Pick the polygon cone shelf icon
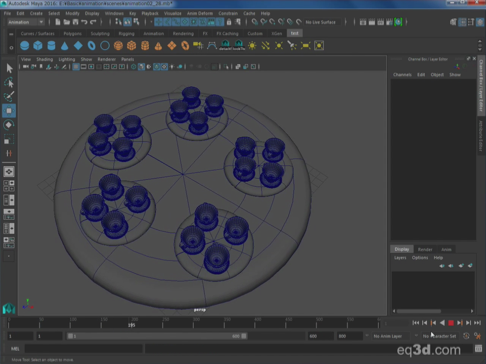 (65, 46)
